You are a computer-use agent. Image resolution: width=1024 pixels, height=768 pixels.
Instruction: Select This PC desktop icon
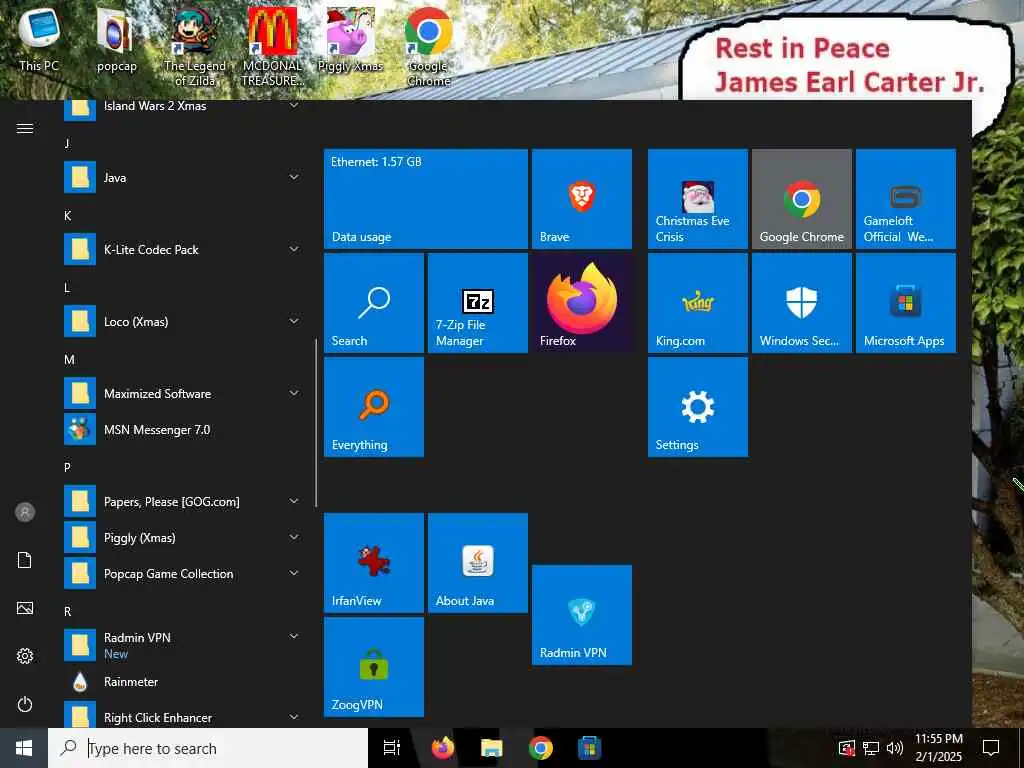click(39, 39)
